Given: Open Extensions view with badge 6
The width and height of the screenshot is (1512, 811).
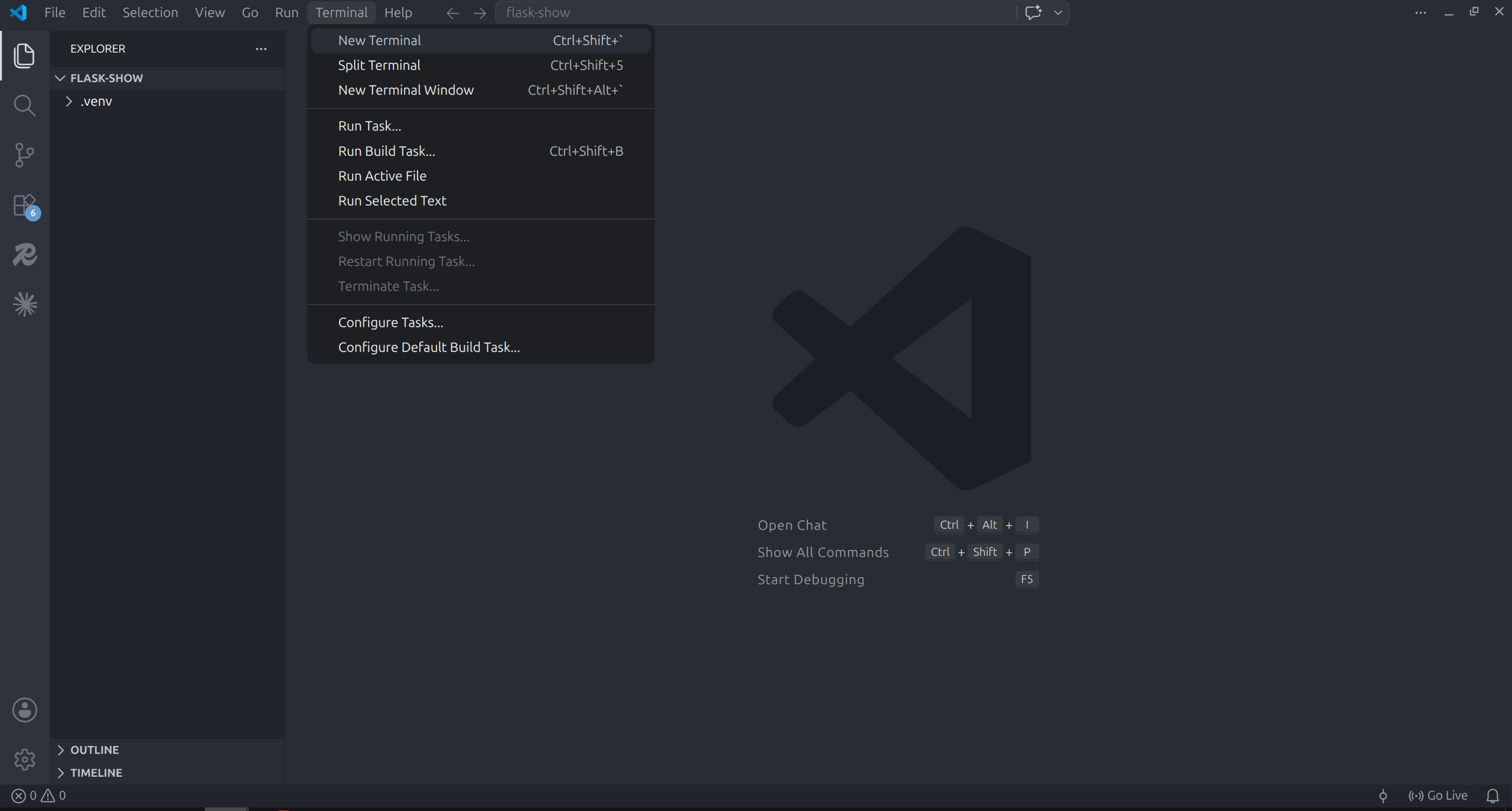Looking at the screenshot, I should click(x=25, y=207).
